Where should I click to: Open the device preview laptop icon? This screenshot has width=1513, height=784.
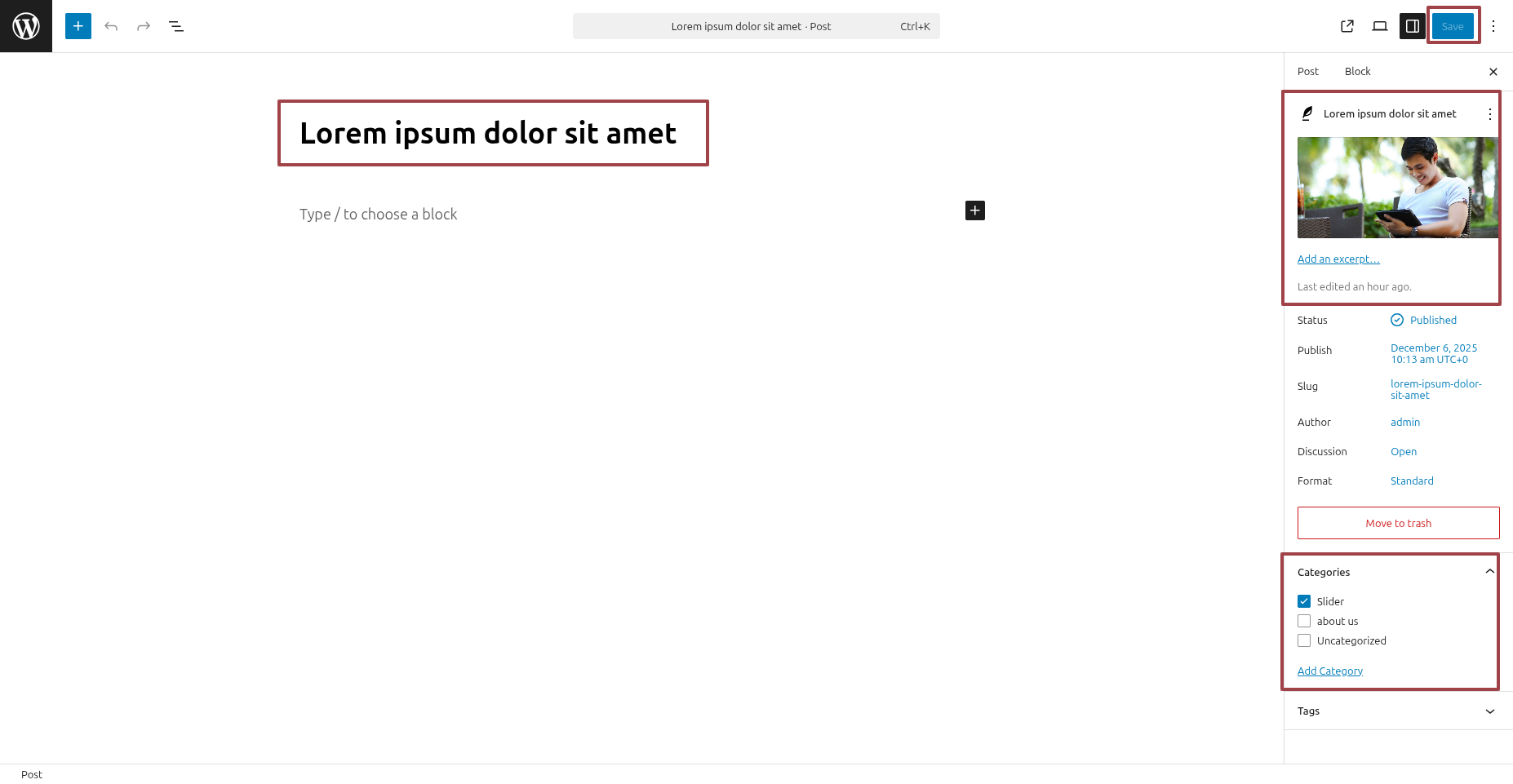coord(1380,26)
